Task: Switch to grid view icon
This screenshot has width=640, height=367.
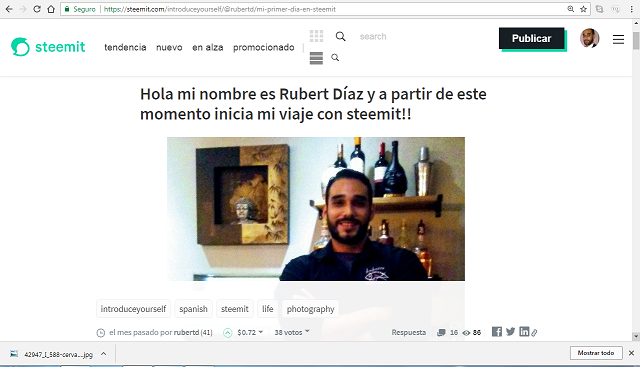Action: (x=316, y=36)
